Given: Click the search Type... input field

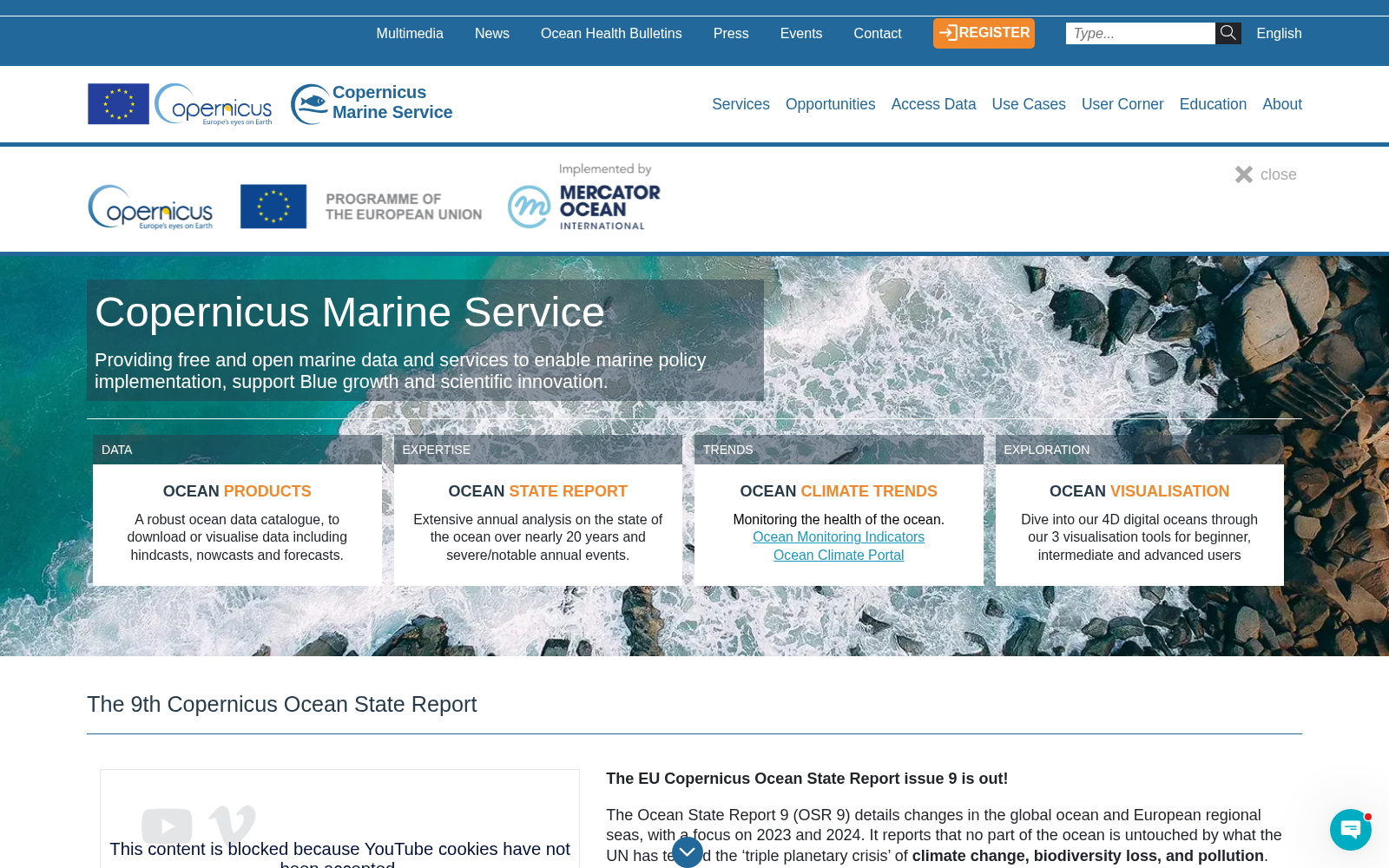Looking at the screenshot, I should pyautogui.click(x=1140, y=33).
